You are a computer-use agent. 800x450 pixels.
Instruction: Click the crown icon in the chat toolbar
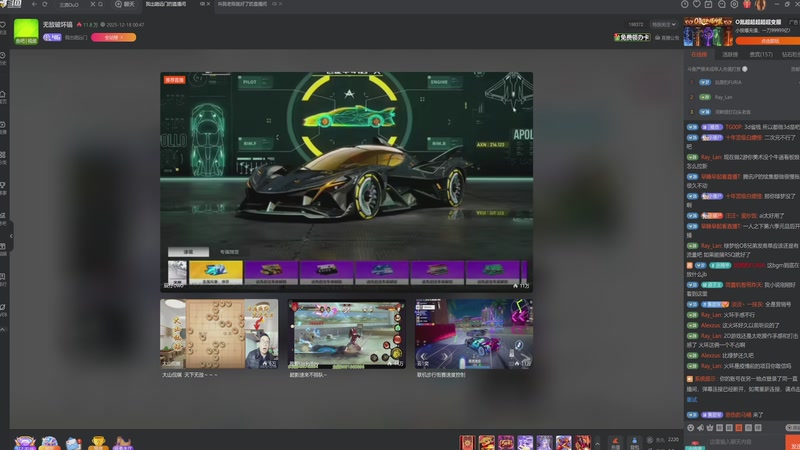pyautogui.click(x=710, y=428)
